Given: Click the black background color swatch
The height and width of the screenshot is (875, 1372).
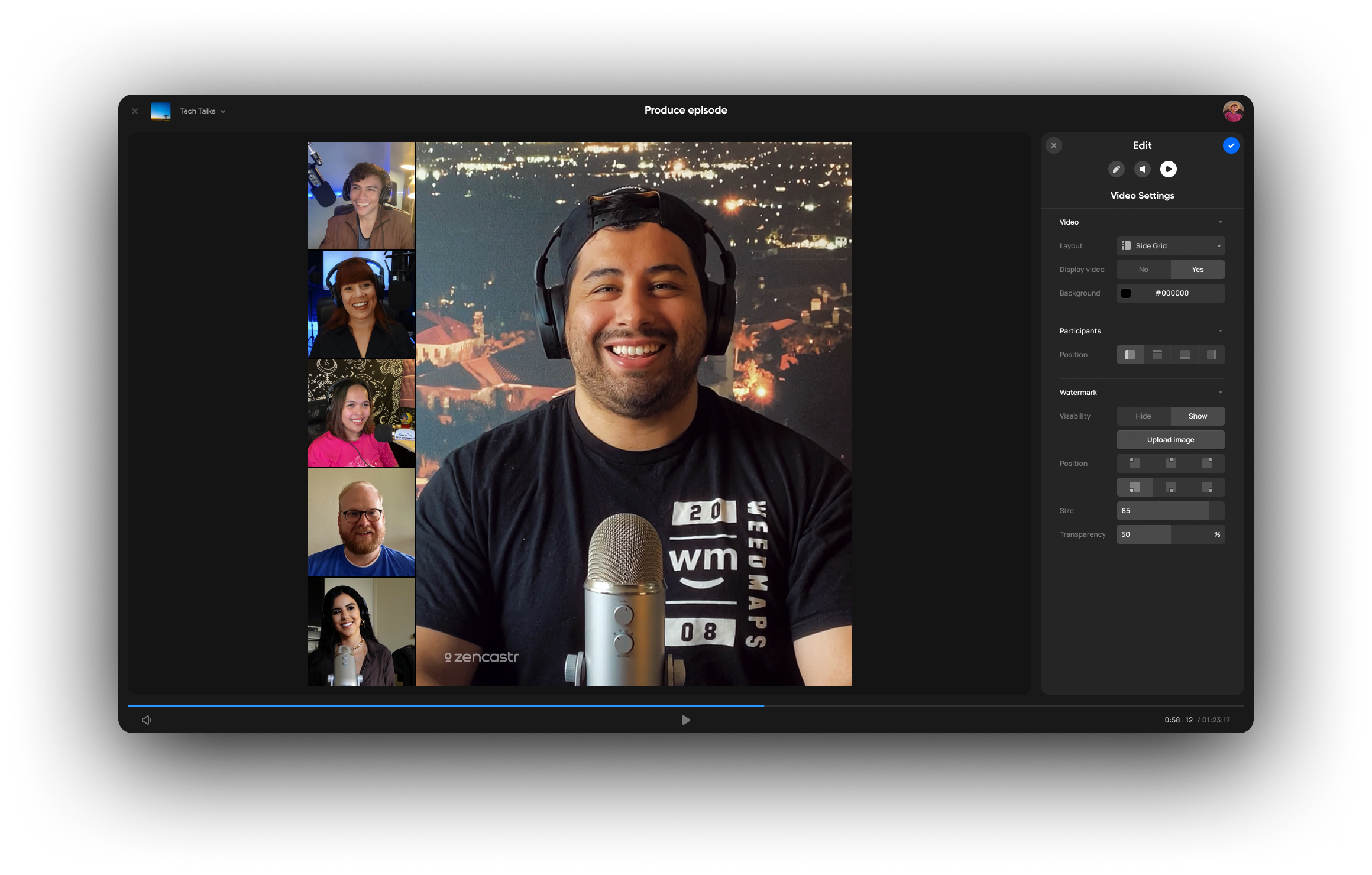Looking at the screenshot, I should pyautogui.click(x=1126, y=293).
